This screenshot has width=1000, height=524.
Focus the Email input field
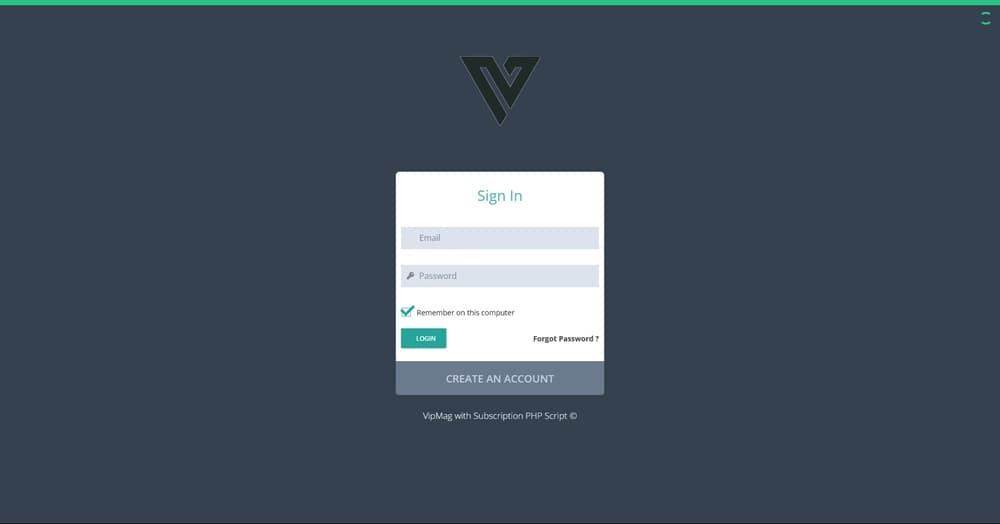[x=500, y=238]
